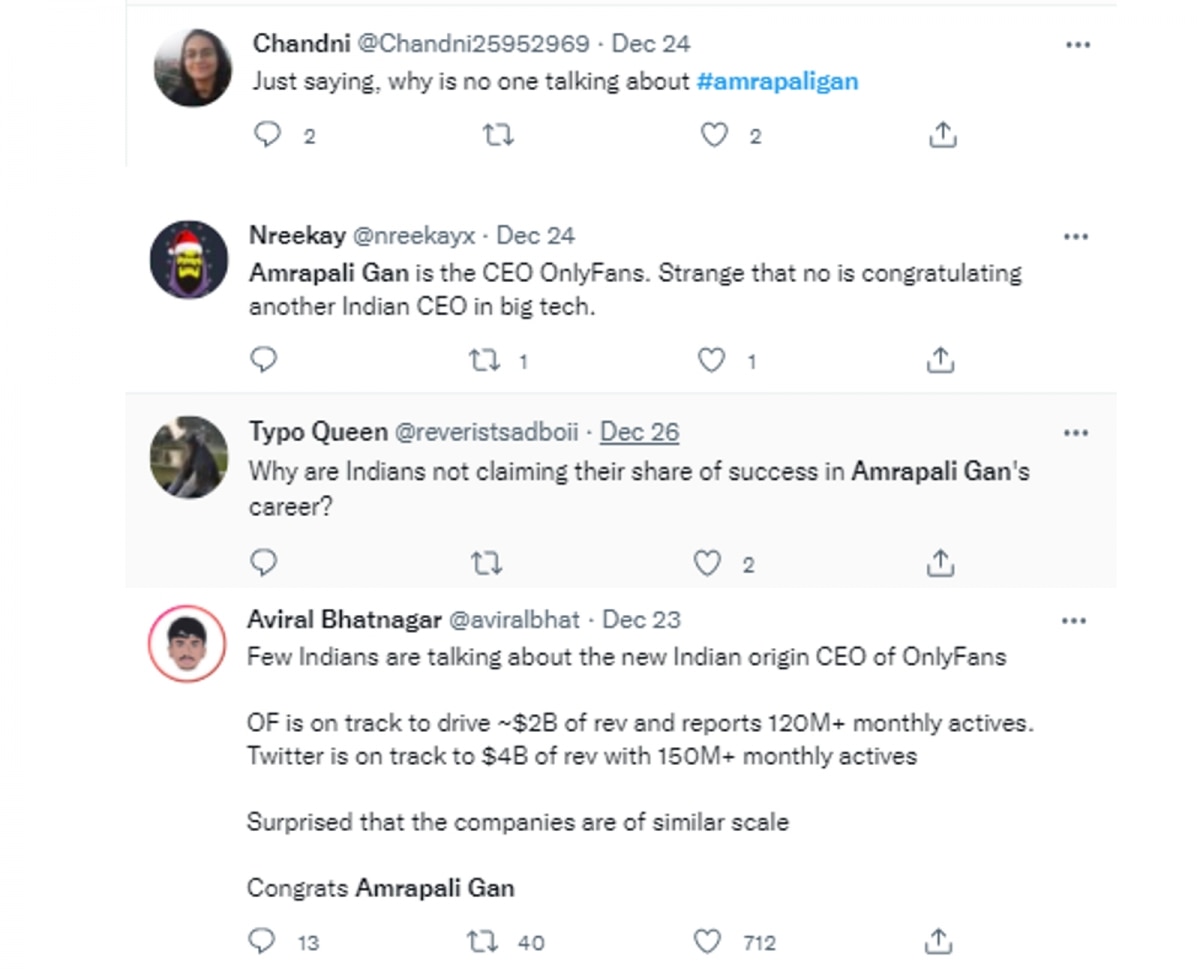Share Chandni's tweet

tap(942, 136)
